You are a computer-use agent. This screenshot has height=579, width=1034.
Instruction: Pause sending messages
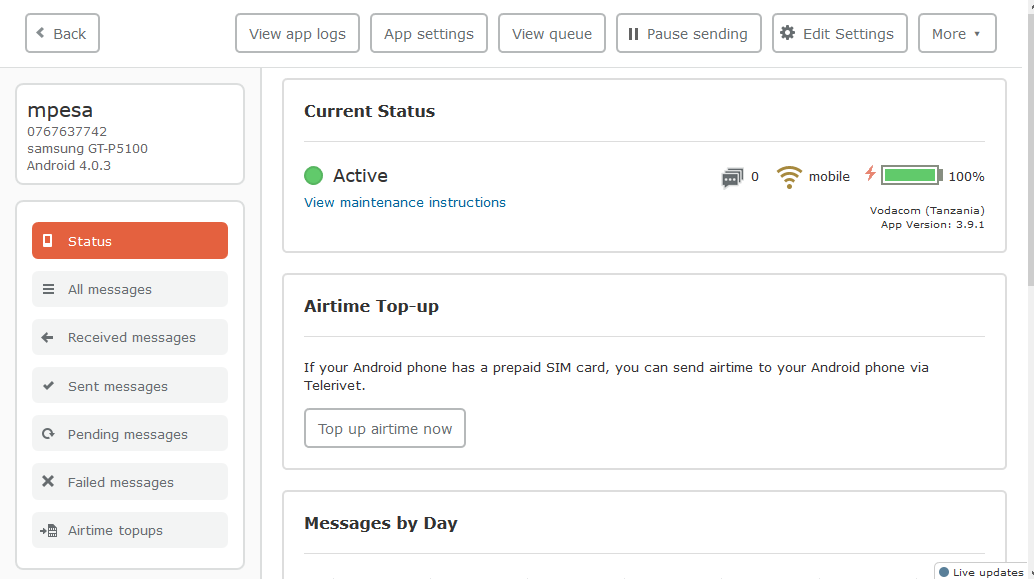point(688,33)
